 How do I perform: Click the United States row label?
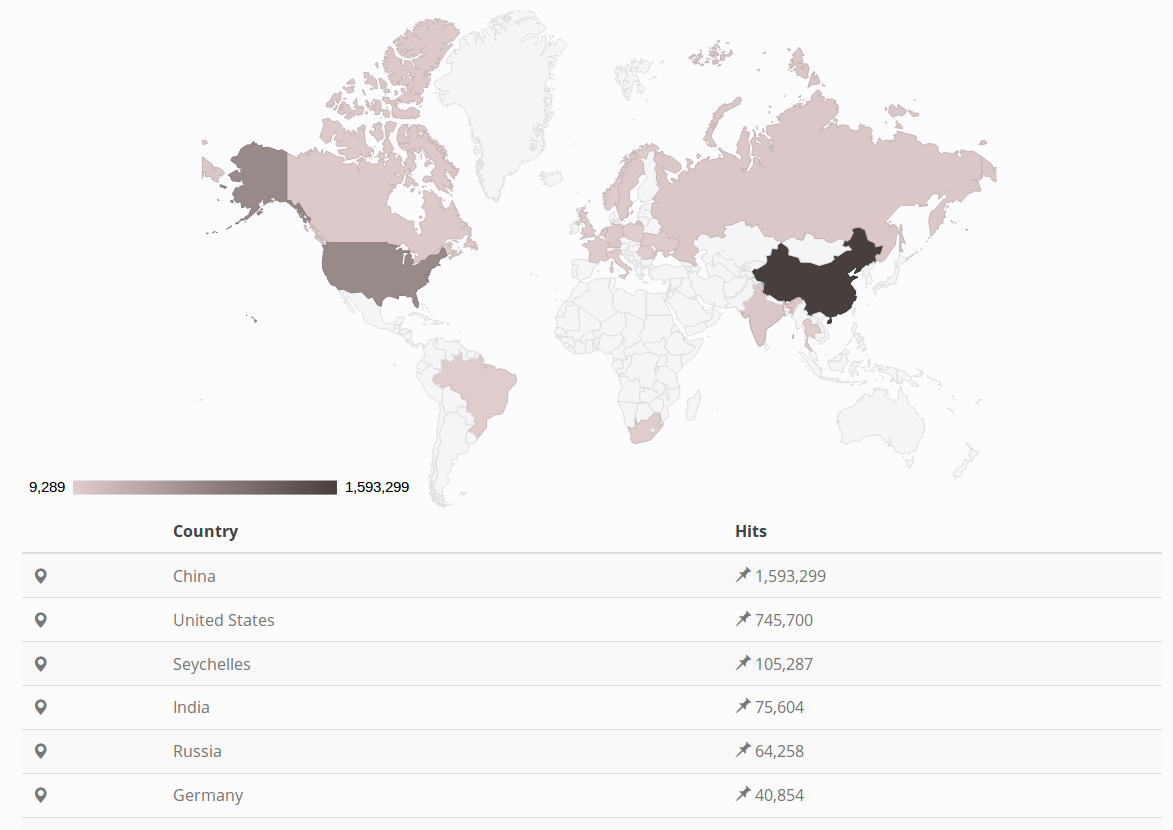coord(224,620)
